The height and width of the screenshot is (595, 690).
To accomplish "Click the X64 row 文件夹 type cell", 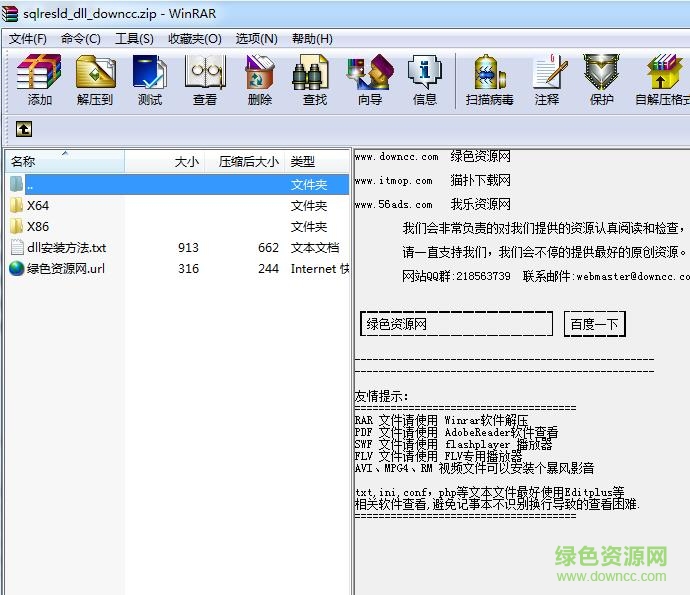I will (x=309, y=206).
